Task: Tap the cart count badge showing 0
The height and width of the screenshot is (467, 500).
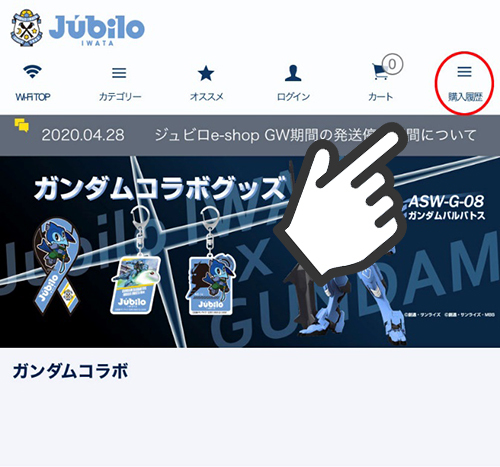Action: click(393, 64)
